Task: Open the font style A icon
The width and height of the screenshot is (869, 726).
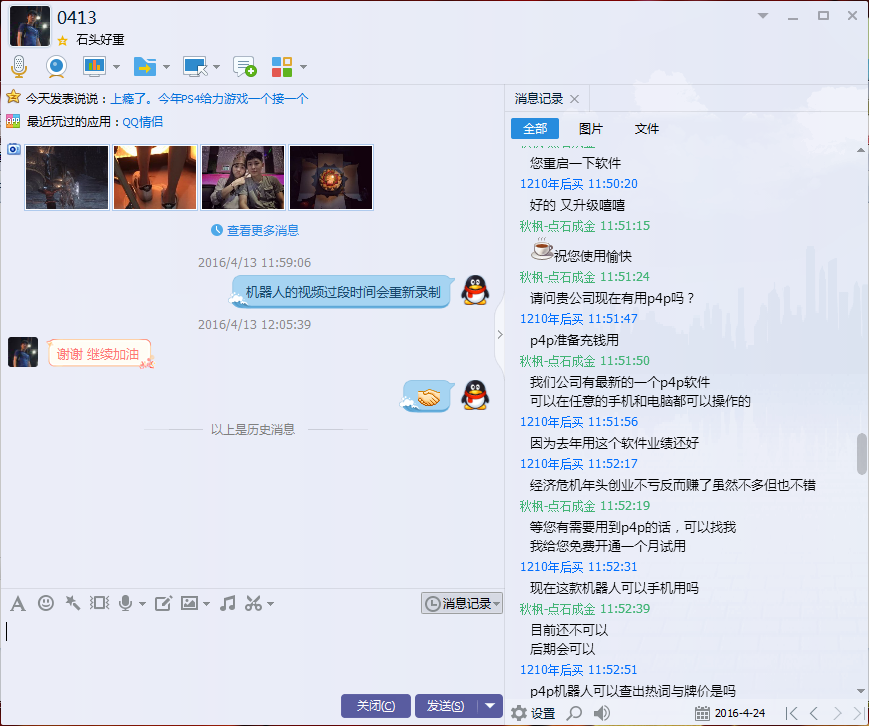Action: [18, 604]
